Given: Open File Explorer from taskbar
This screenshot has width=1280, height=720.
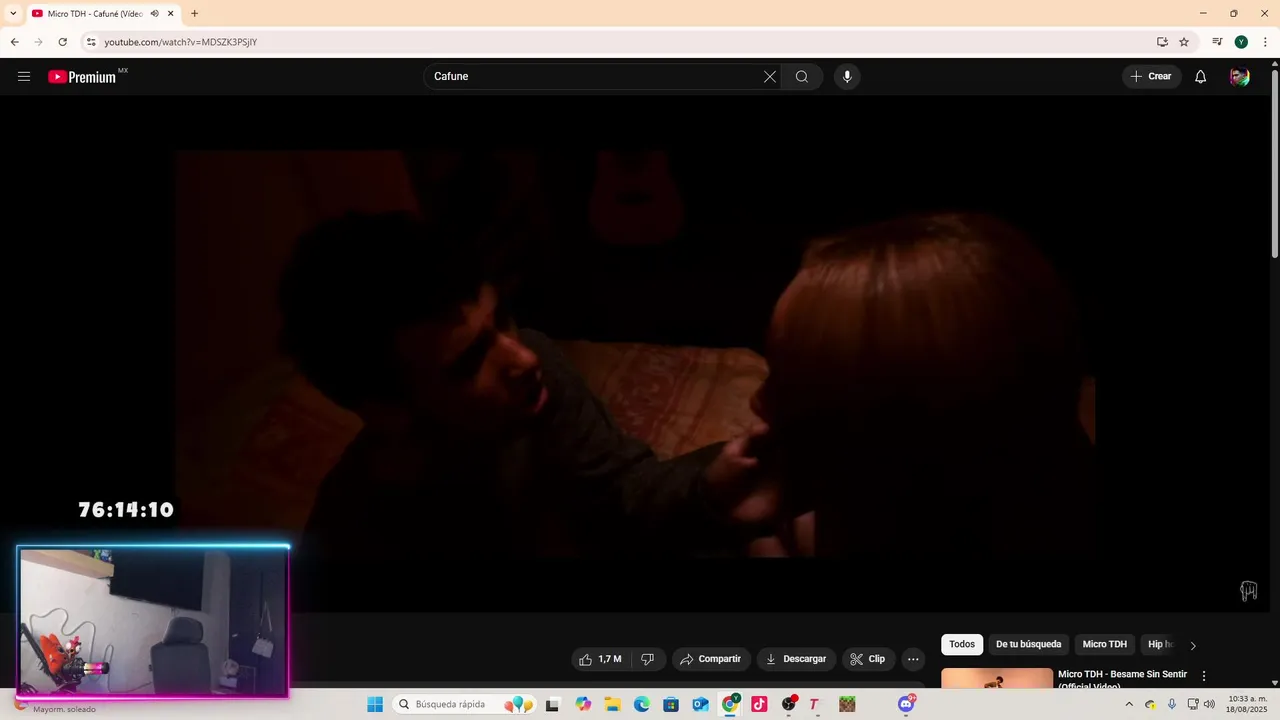Looking at the screenshot, I should click(612, 704).
